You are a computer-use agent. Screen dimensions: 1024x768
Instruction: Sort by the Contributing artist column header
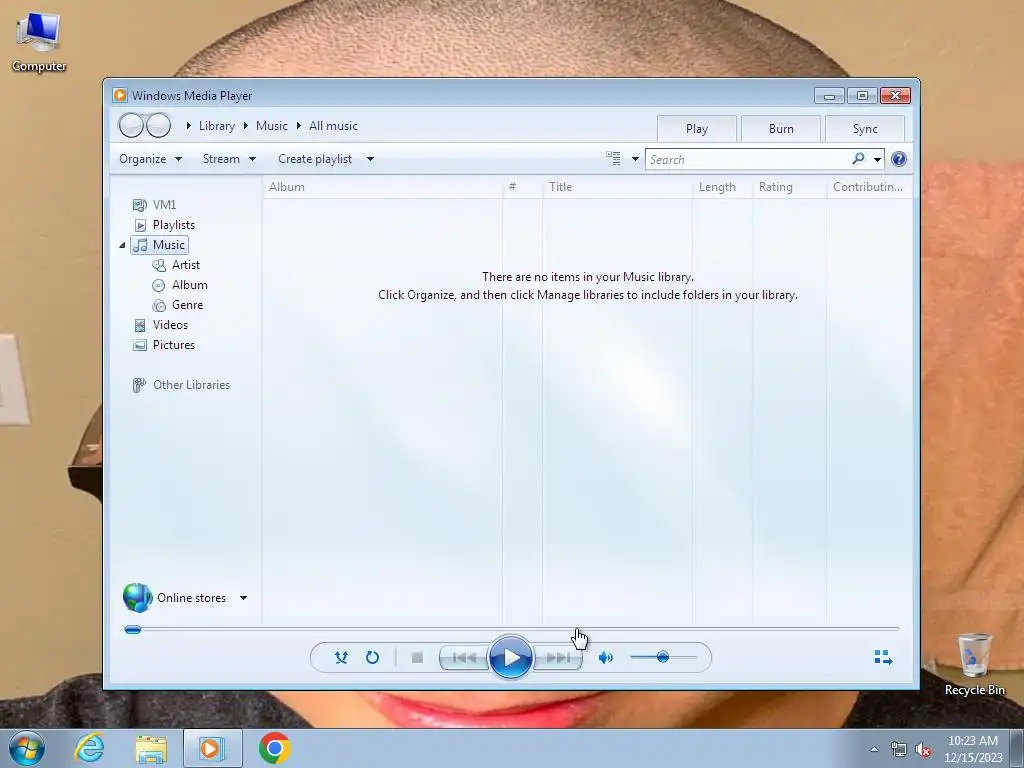[869, 187]
